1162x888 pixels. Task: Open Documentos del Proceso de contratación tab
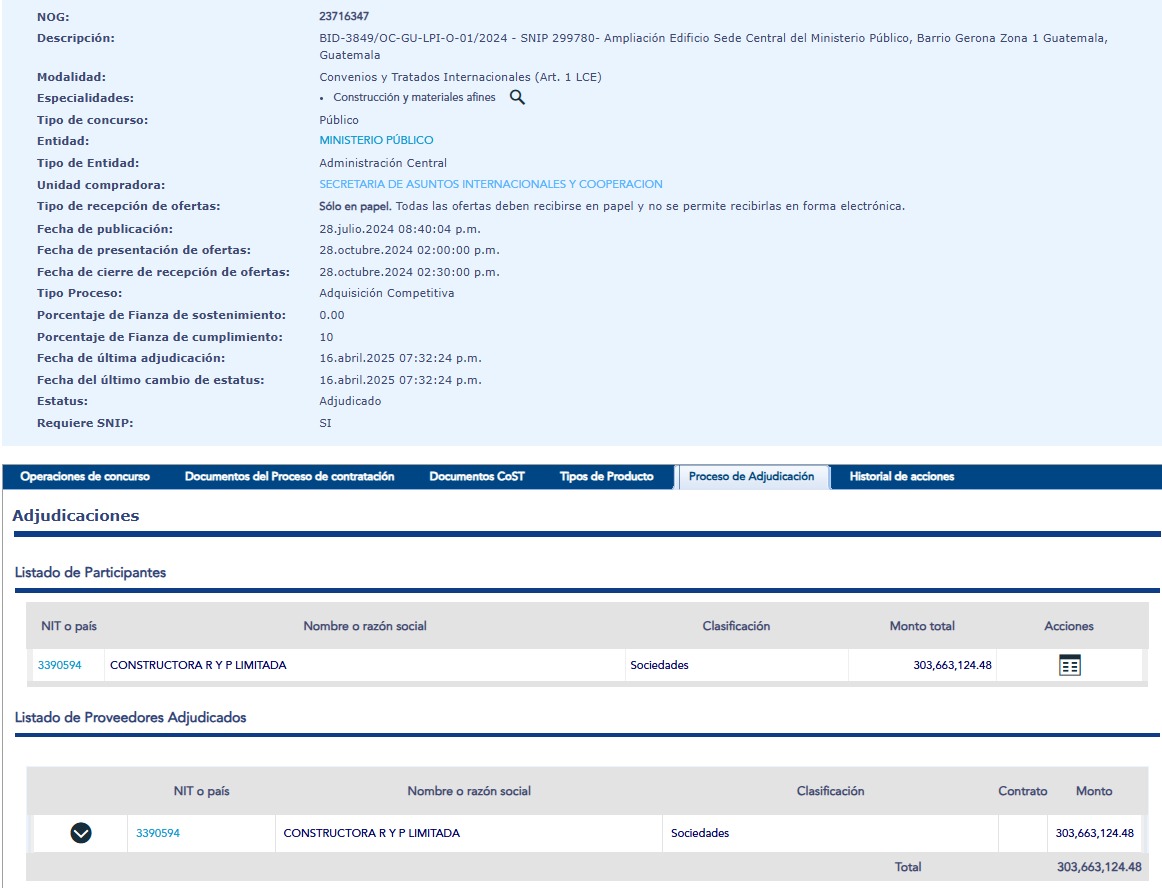[289, 477]
